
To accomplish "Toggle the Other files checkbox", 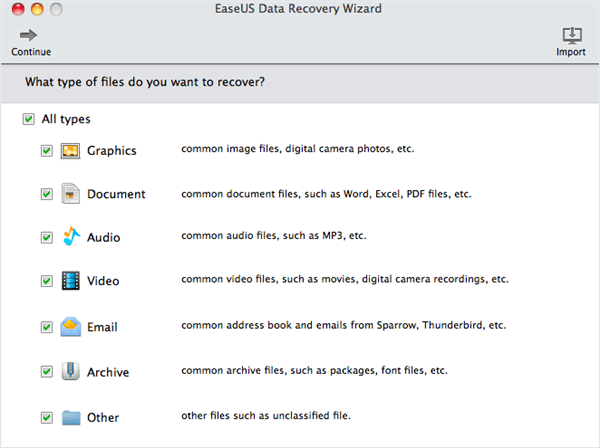I will (x=47, y=417).
